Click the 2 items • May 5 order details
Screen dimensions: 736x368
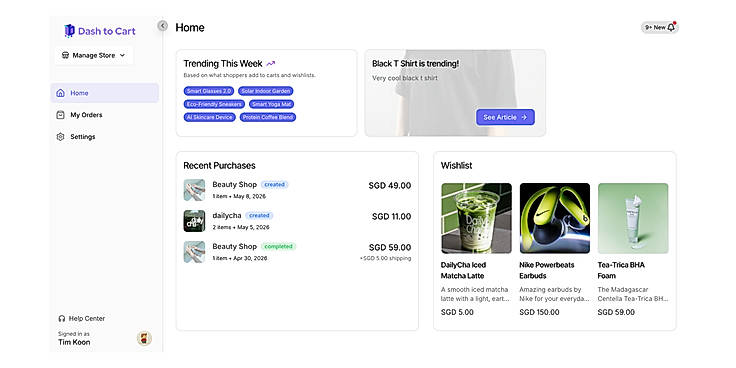(x=241, y=227)
